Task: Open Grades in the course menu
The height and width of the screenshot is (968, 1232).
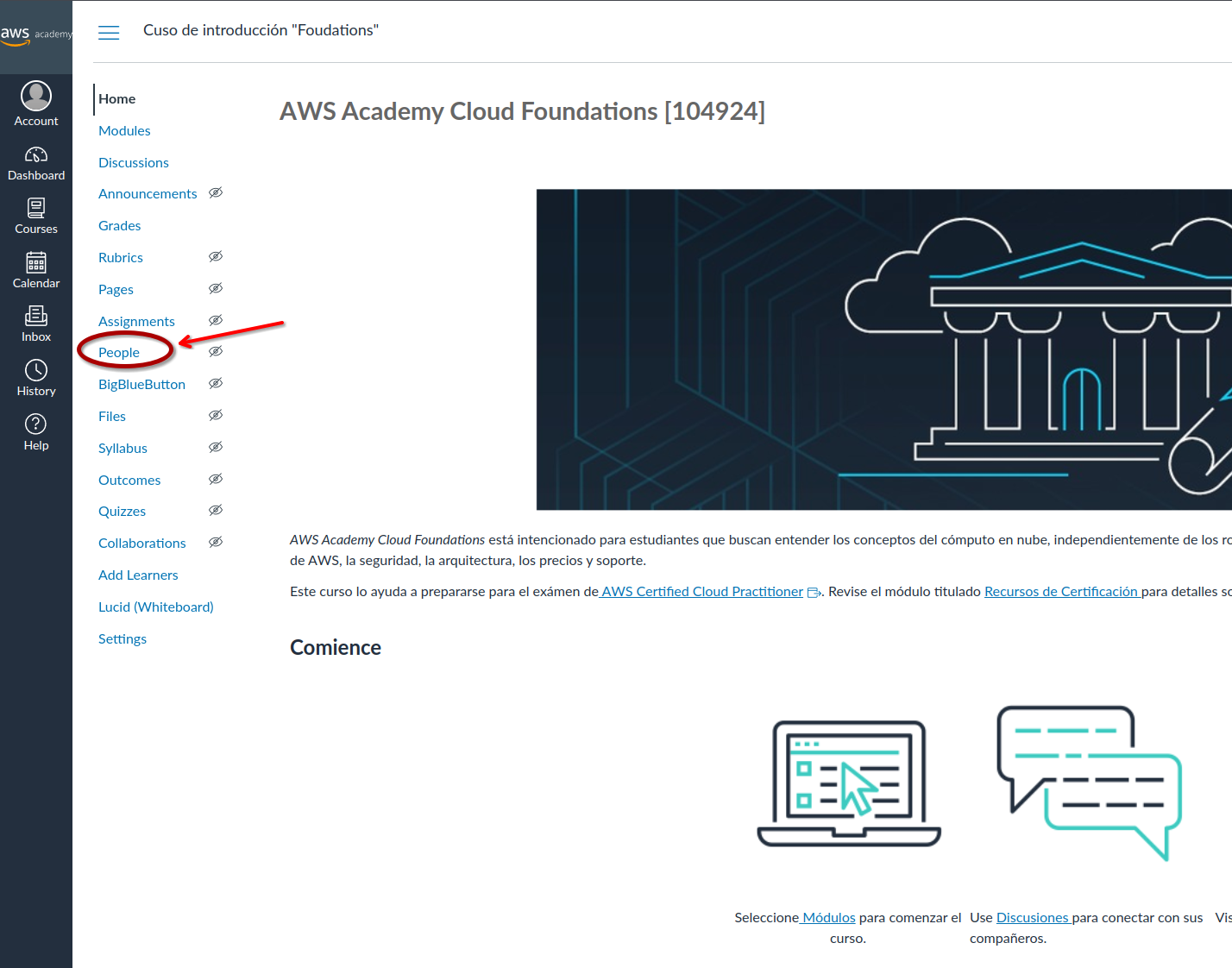Action: click(x=119, y=226)
